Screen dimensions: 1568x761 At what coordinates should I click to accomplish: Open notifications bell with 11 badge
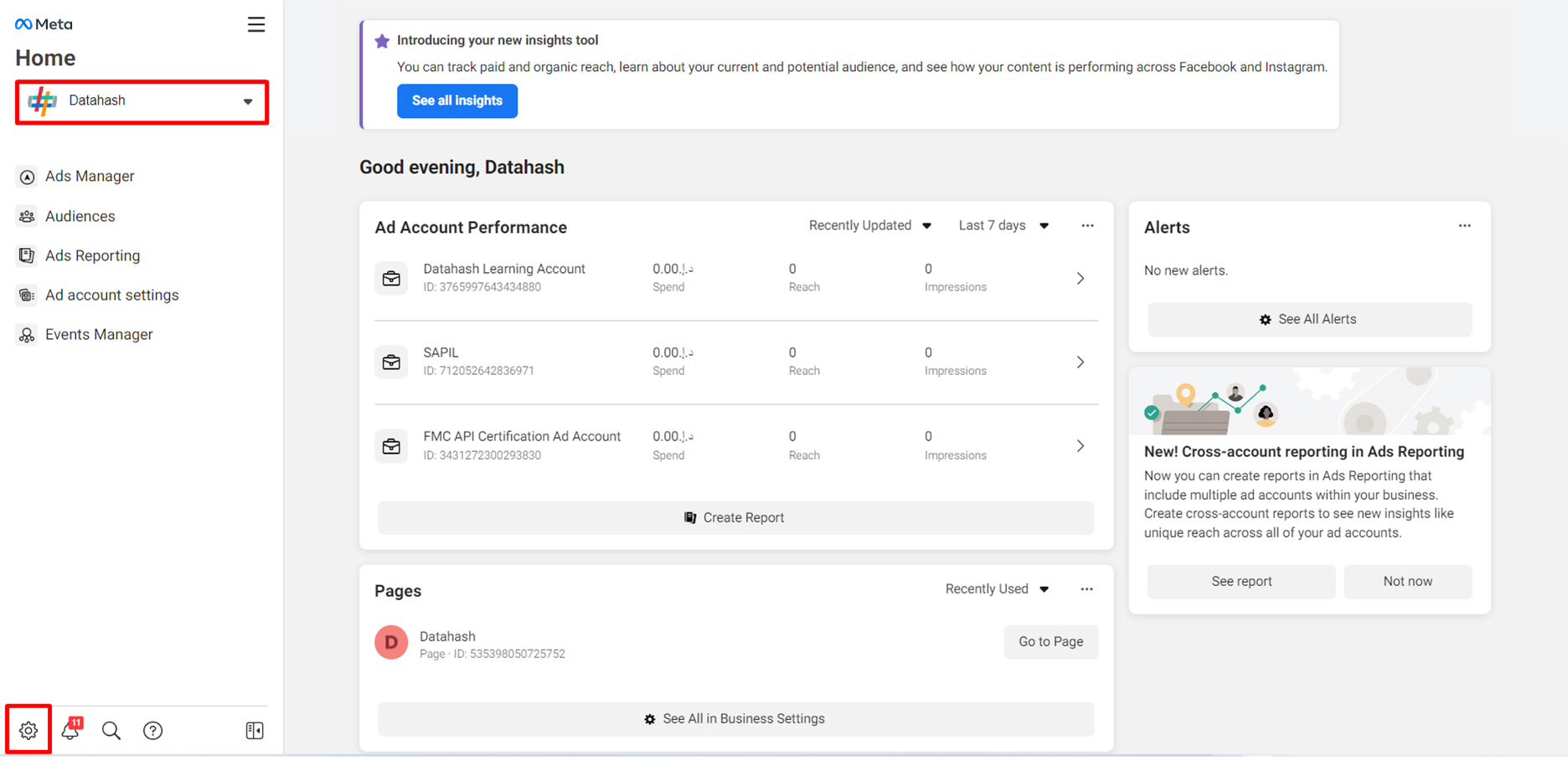coord(71,728)
